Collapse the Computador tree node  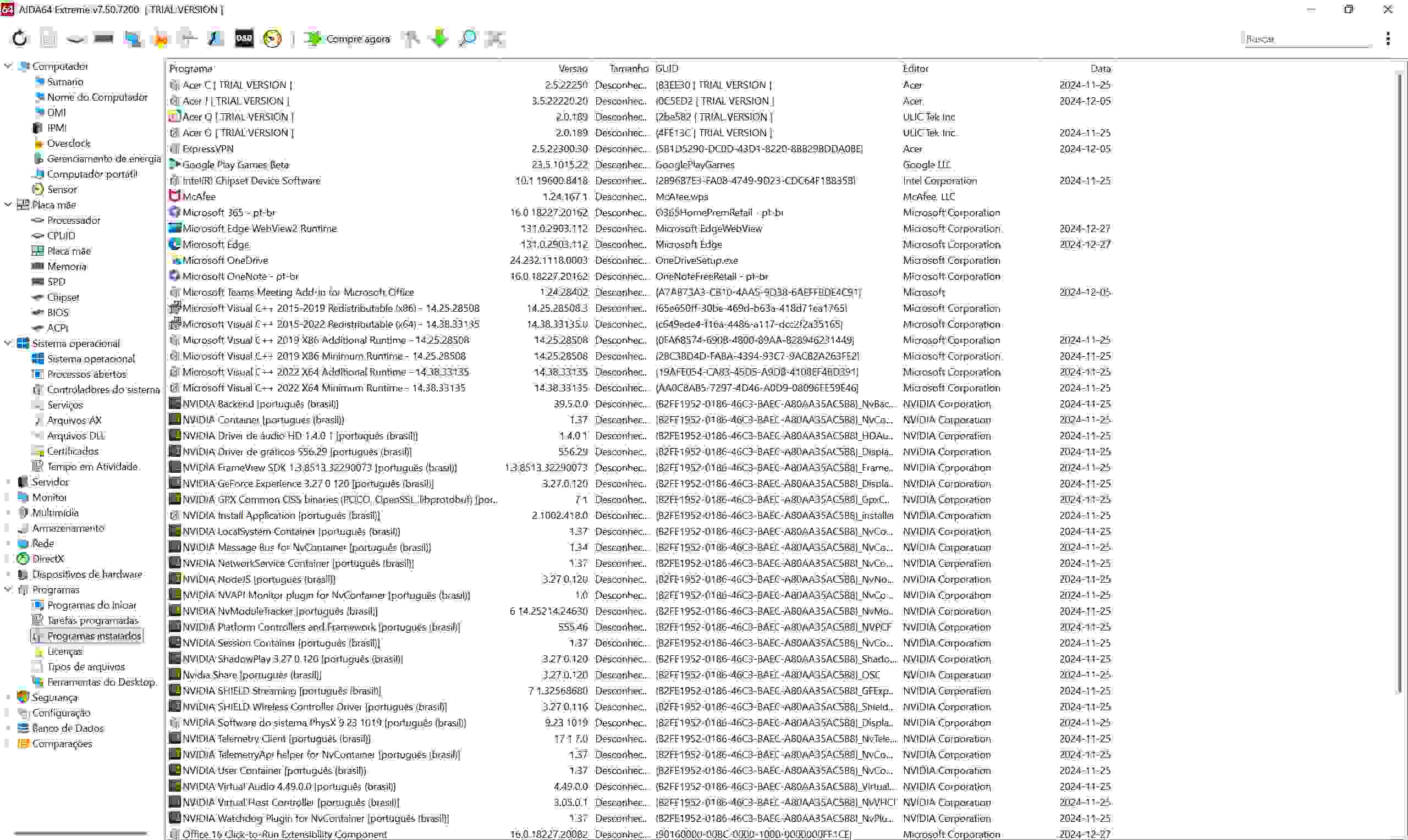coord(8,65)
